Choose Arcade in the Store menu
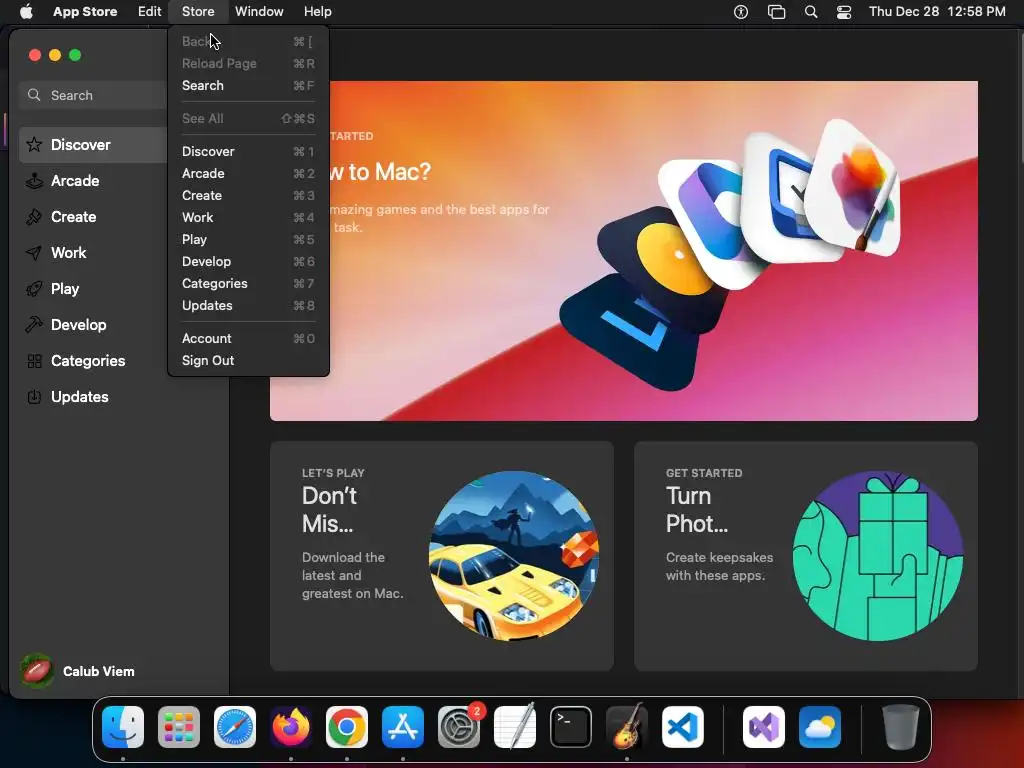Screen dimensions: 1024x768 pos(248,174)
